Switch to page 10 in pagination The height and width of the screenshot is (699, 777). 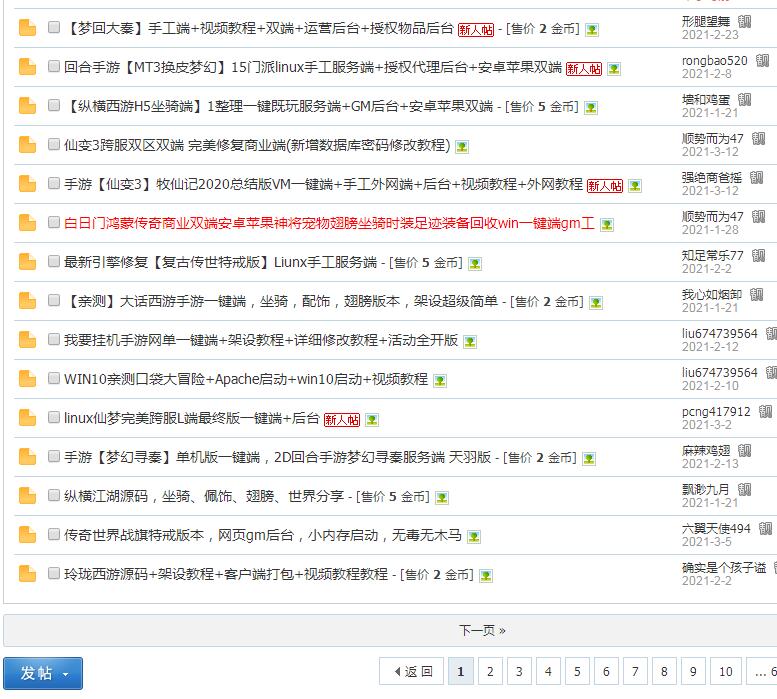tap(726, 672)
